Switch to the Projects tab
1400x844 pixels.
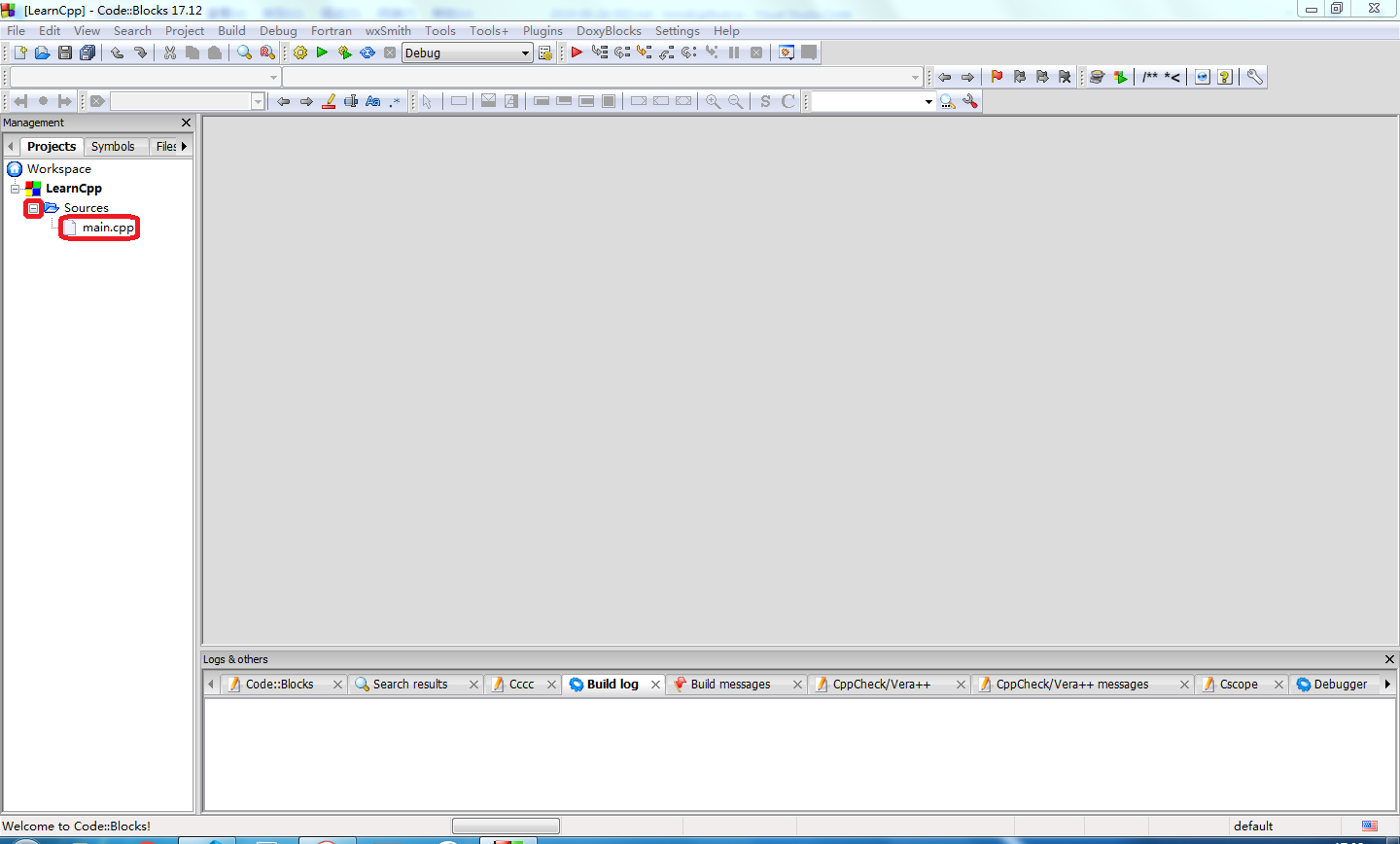52,147
